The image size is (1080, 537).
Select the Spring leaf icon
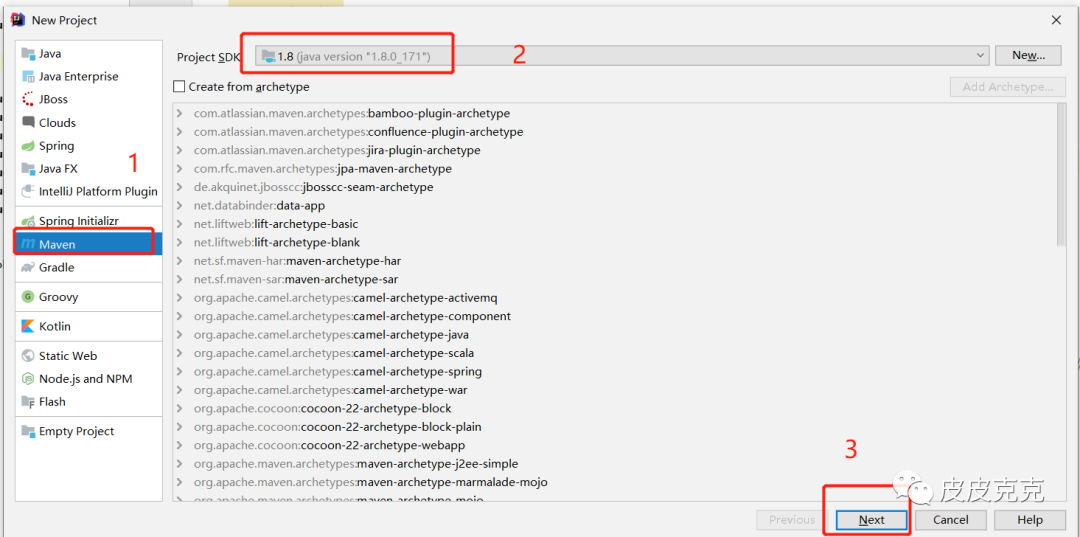coord(28,146)
